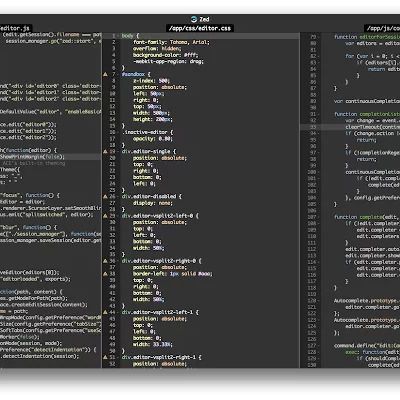Click the 'z-index: 500;' line
Viewport: 400px width, 400px height.
coord(151,81)
